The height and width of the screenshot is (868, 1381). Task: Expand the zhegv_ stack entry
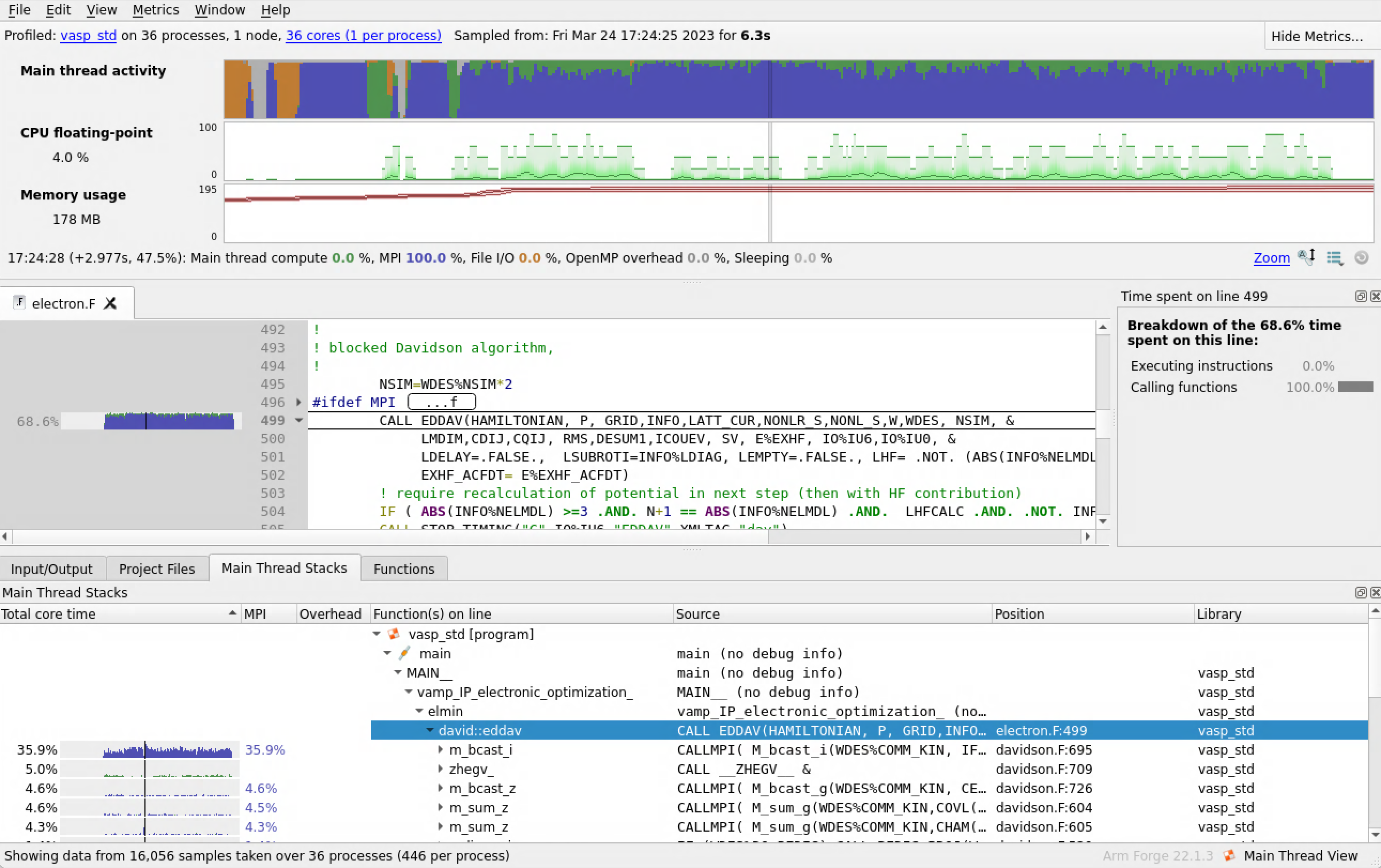[x=440, y=769]
